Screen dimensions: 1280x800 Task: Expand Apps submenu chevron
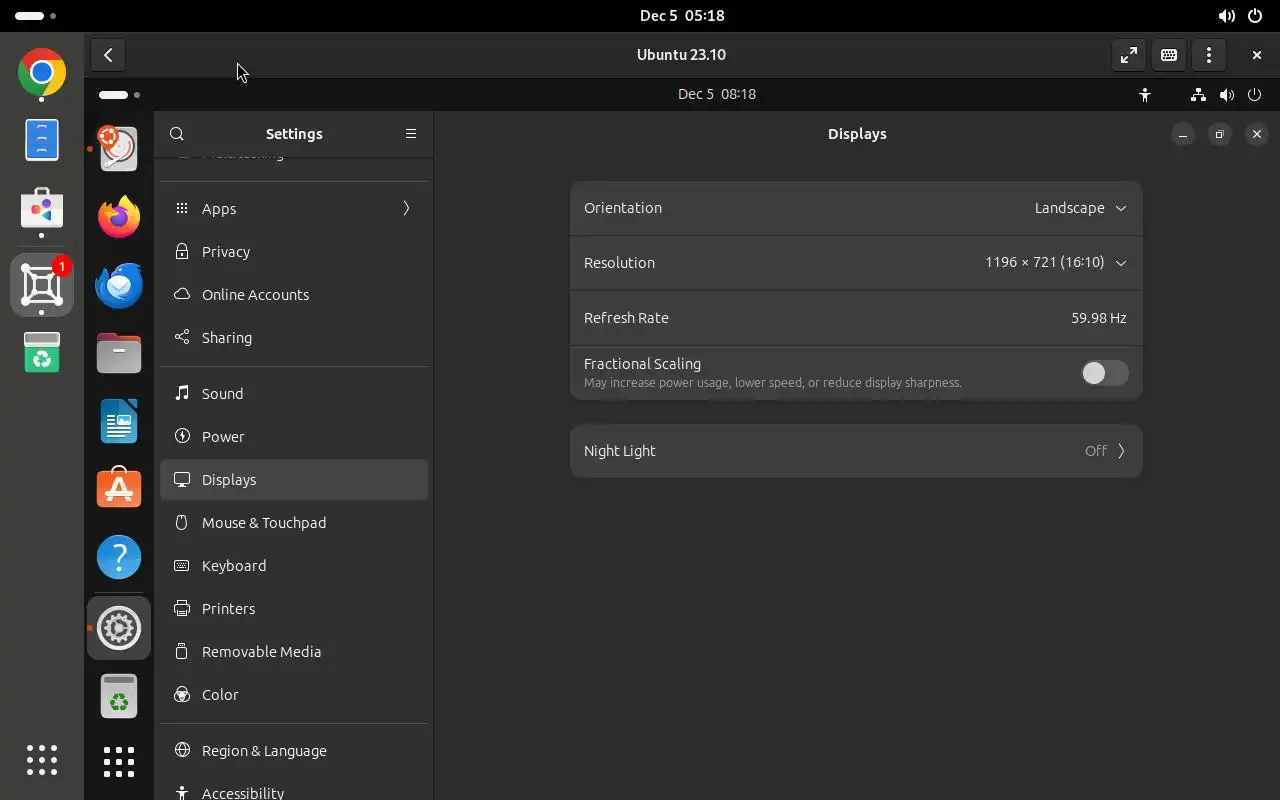[406, 208]
